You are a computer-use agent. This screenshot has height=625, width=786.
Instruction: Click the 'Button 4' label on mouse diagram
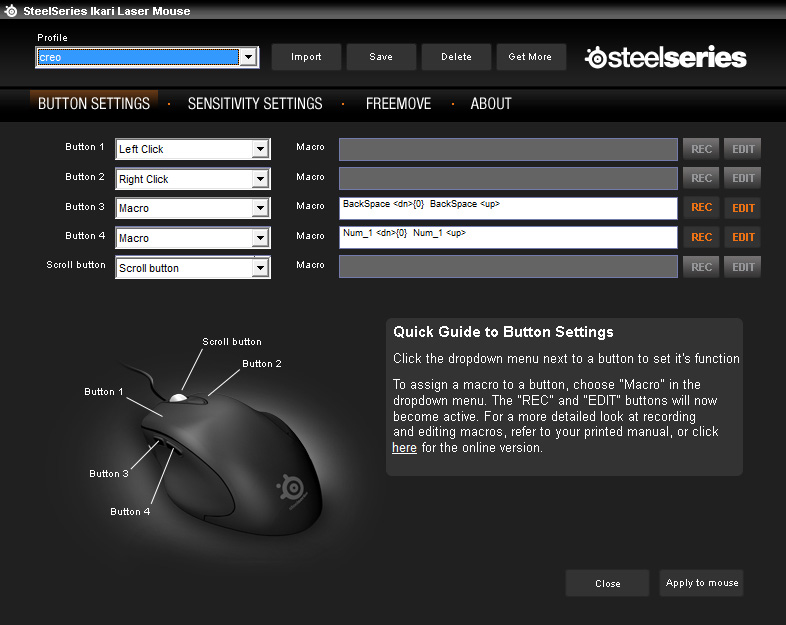[130, 512]
